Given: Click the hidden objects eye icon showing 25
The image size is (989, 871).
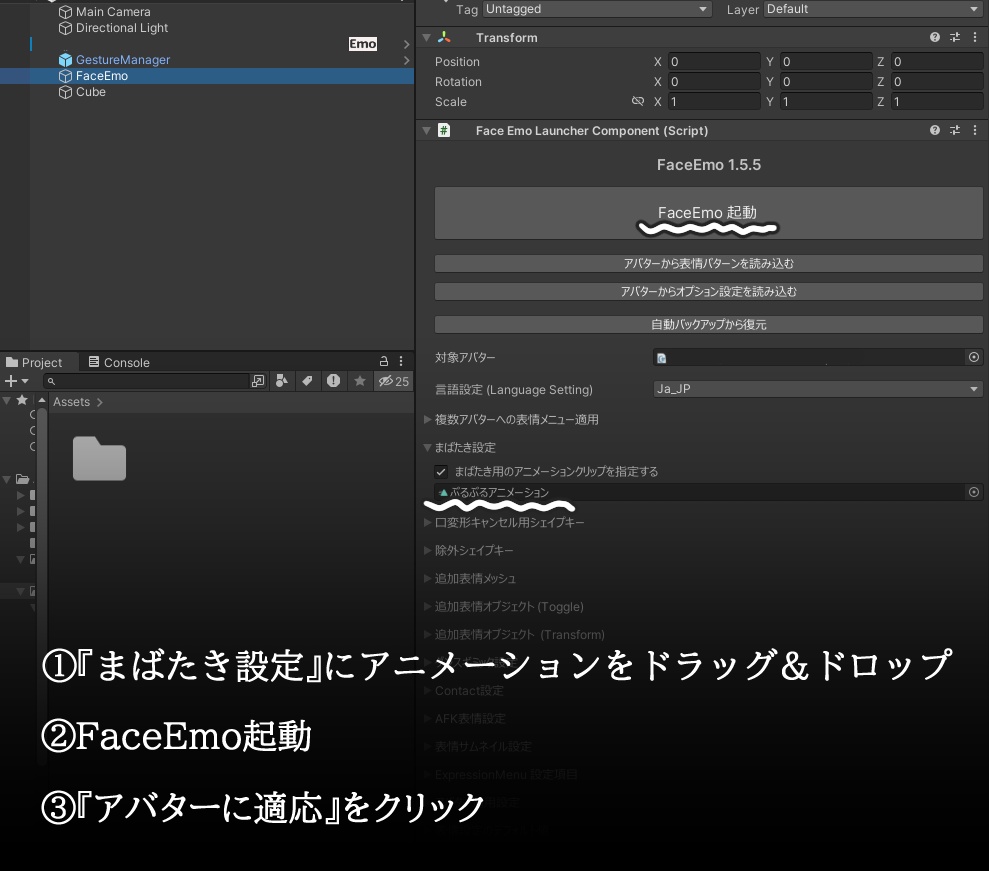Looking at the screenshot, I should point(386,381).
